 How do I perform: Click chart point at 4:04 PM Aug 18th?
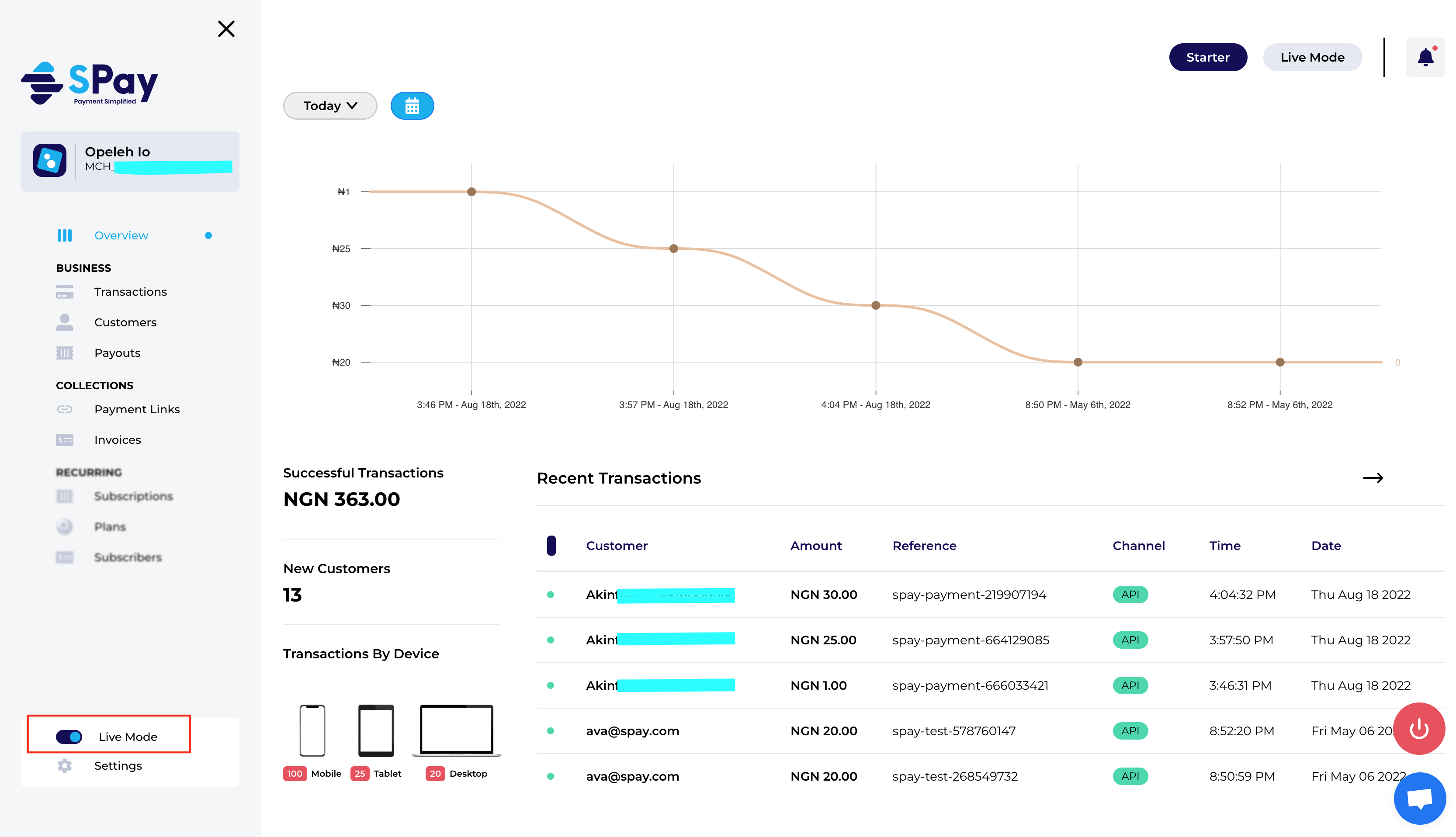pos(876,305)
